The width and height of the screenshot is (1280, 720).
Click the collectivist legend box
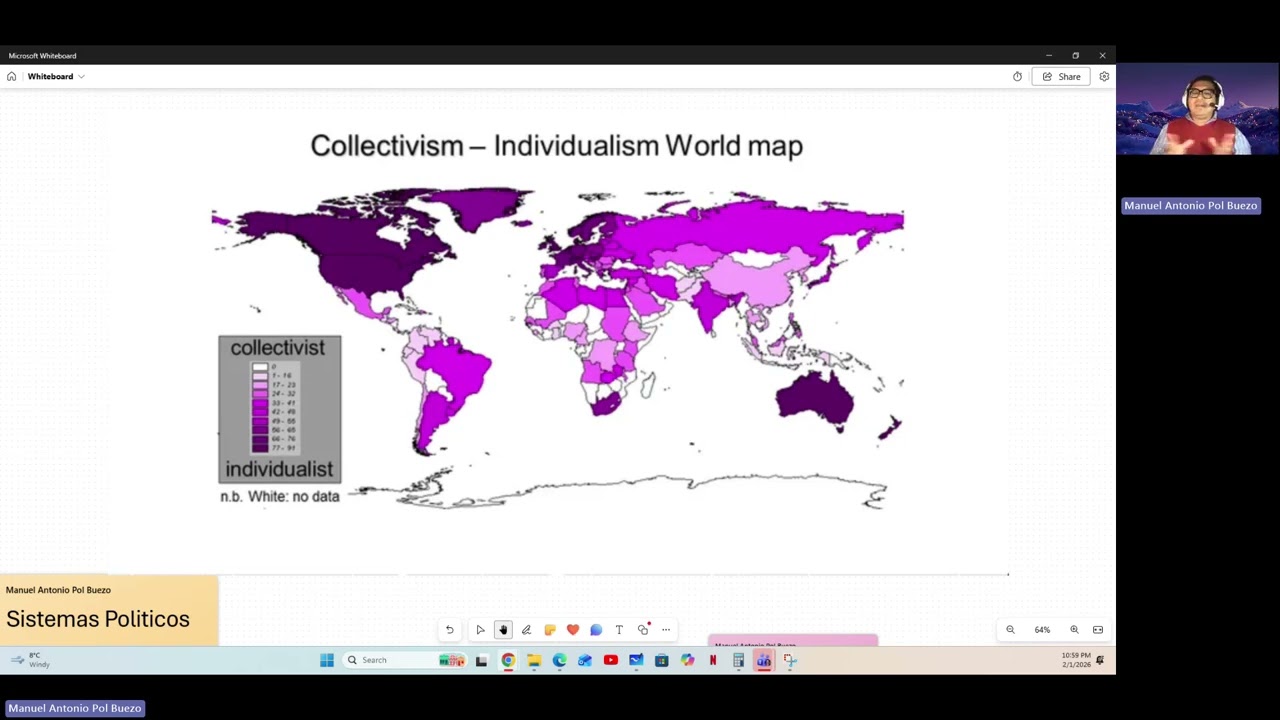coord(280,410)
